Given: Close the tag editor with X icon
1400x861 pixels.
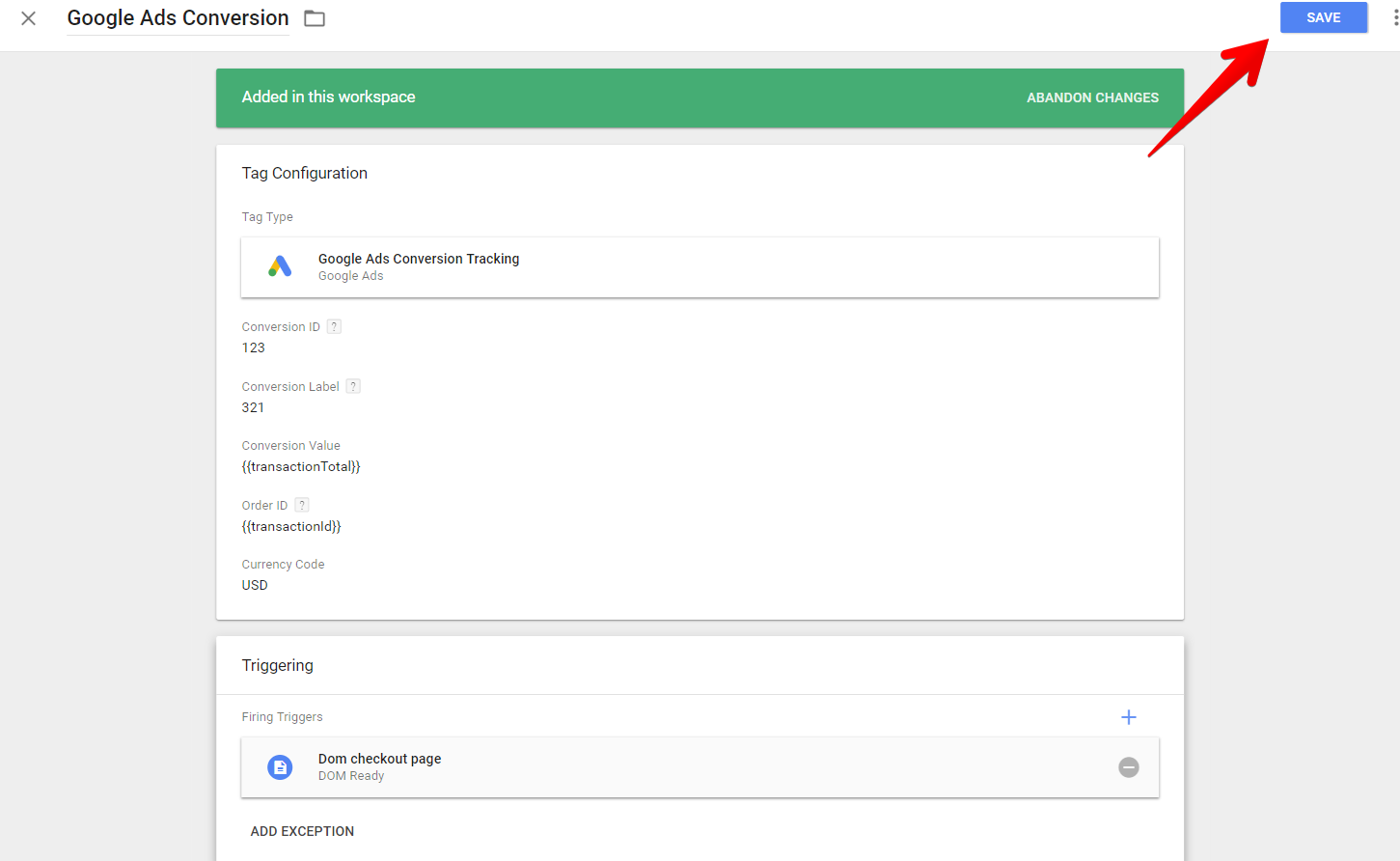Looking at the screenshot, I should pyautogui.click(x=28, y=18).
